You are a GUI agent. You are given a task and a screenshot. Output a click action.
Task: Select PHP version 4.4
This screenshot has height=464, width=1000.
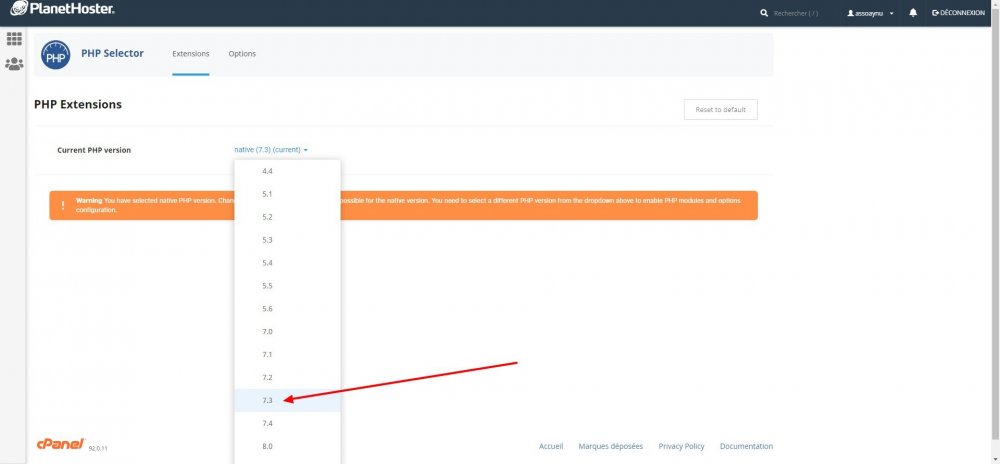287,171
